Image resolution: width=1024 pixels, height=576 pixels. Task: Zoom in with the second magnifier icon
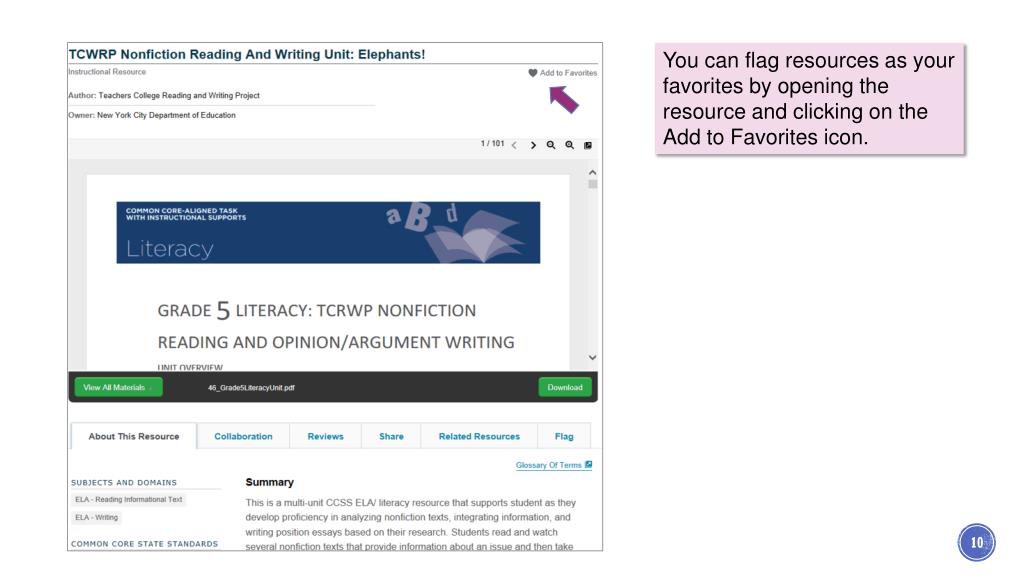(x=569, y=145)
